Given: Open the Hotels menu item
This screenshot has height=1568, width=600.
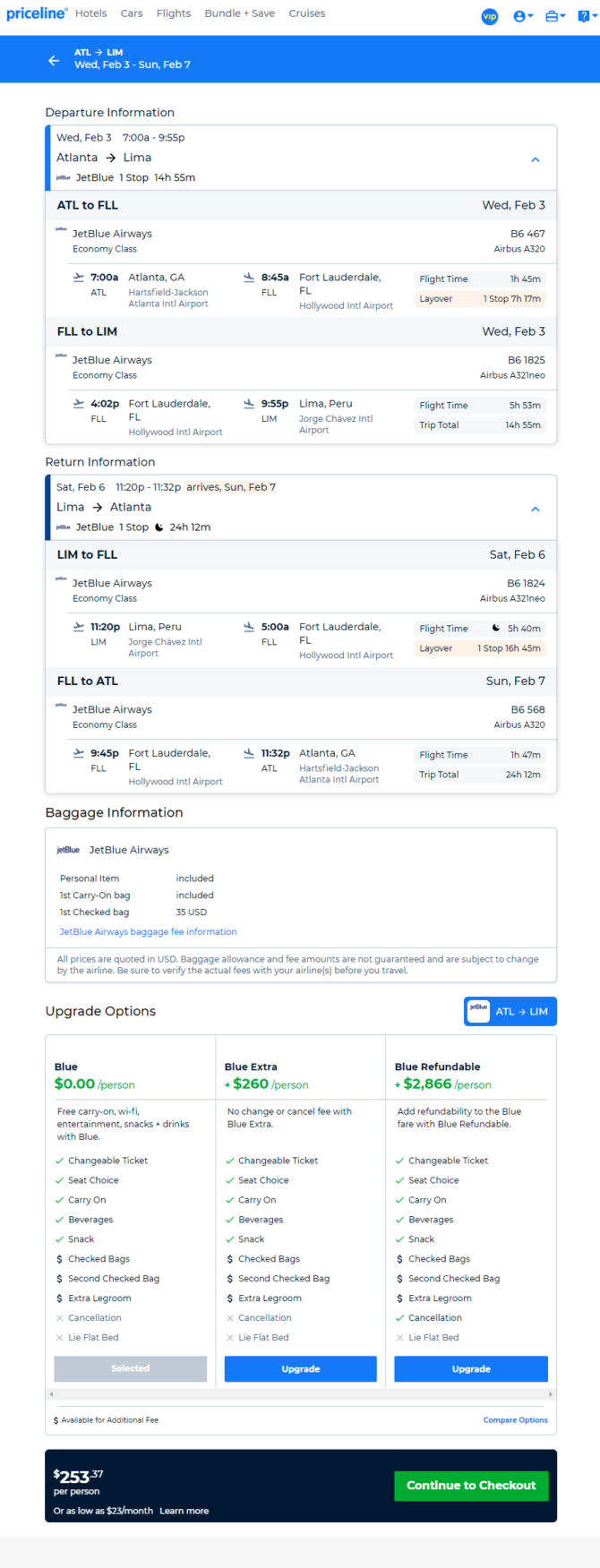Looking at the screenshot, I should [91, 13].
